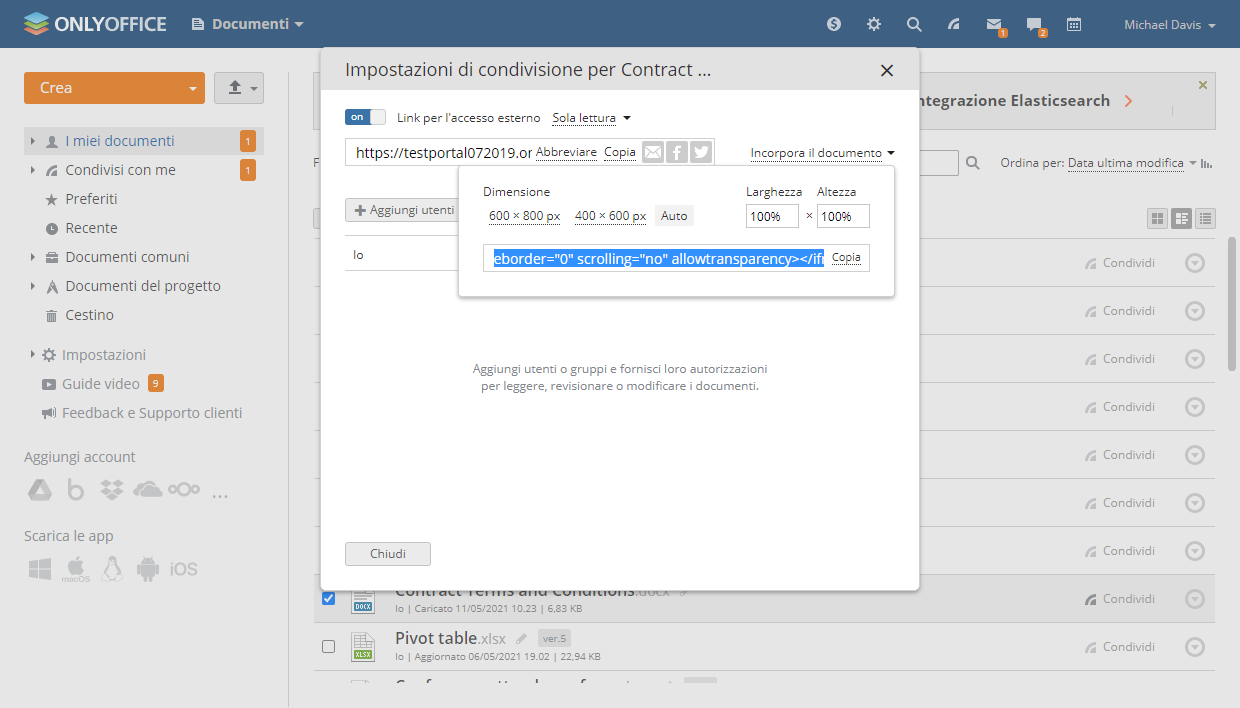Click the Larghezza width input field
The height and width of the screenshot is (708, 1240).
pos(772,216)
